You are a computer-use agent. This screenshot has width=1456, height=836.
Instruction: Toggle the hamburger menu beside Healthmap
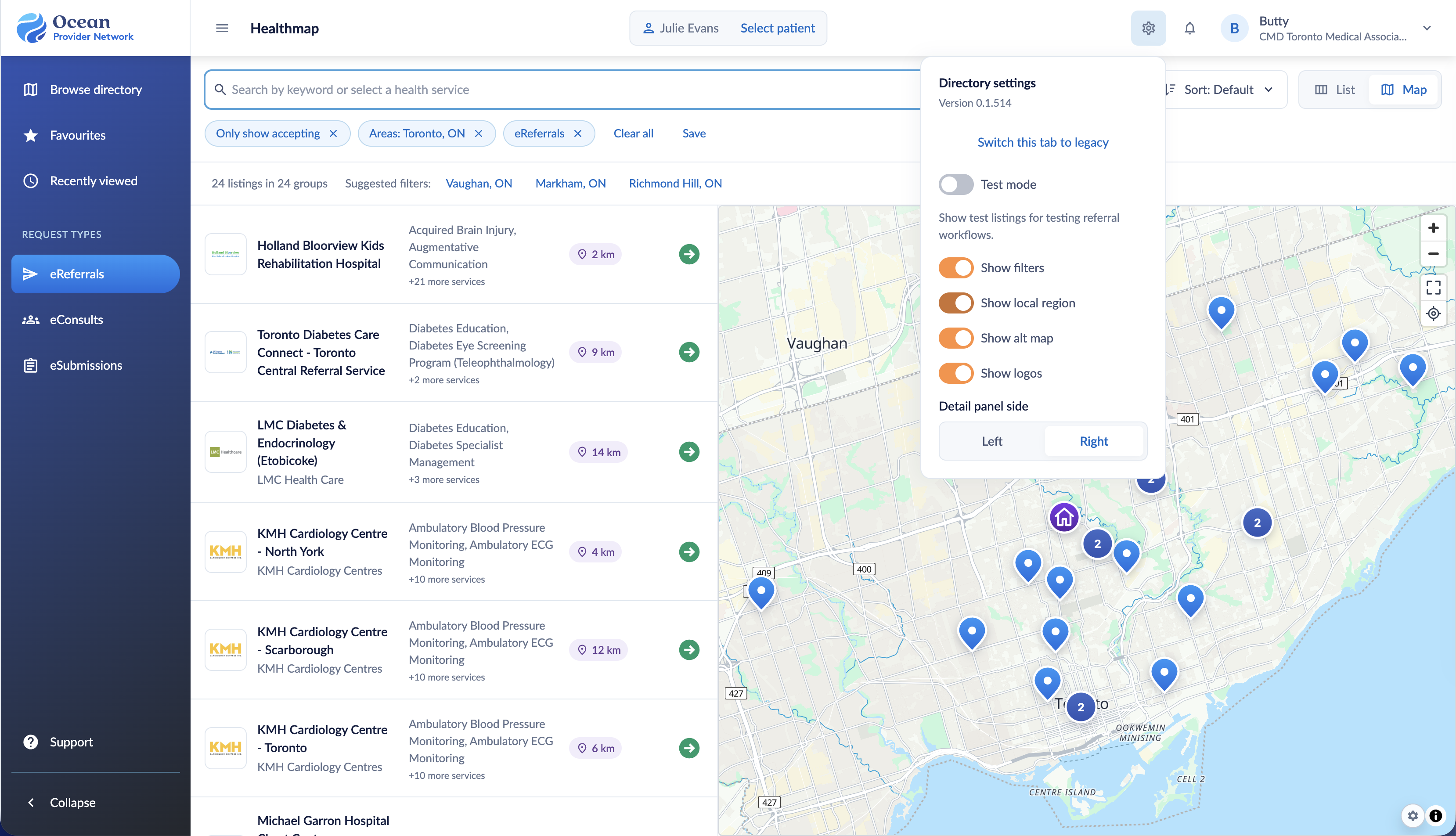tap(222, 28)
